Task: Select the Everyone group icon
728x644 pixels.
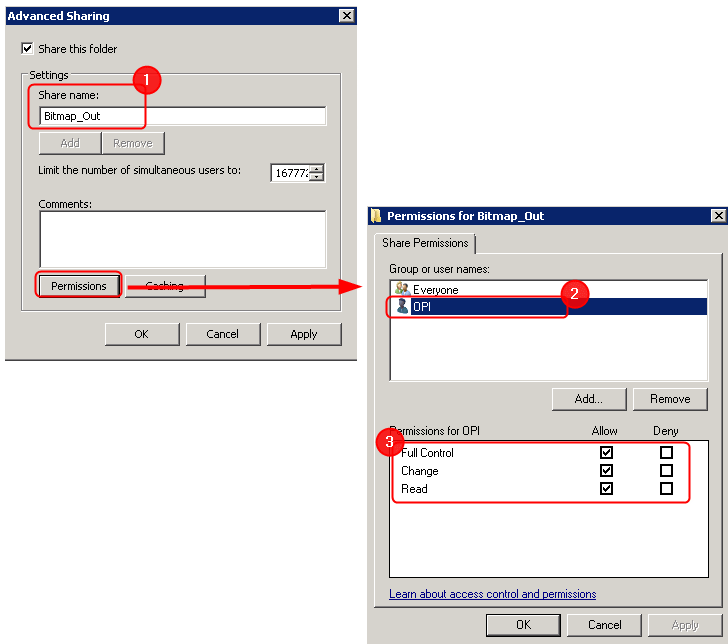Action: 402,289
